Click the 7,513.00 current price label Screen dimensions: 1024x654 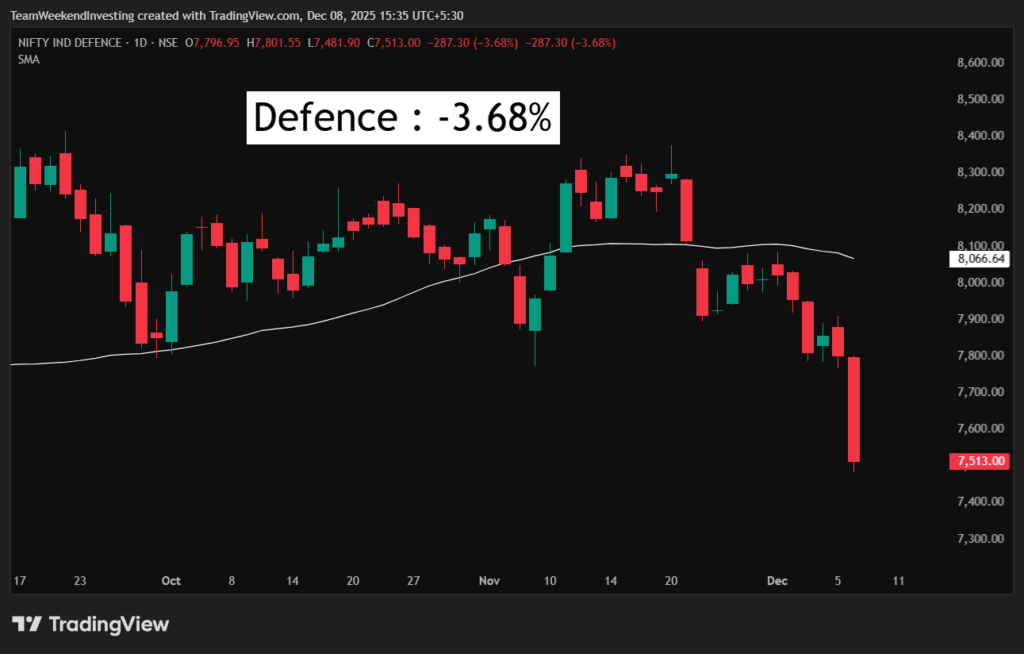(980, 461)
